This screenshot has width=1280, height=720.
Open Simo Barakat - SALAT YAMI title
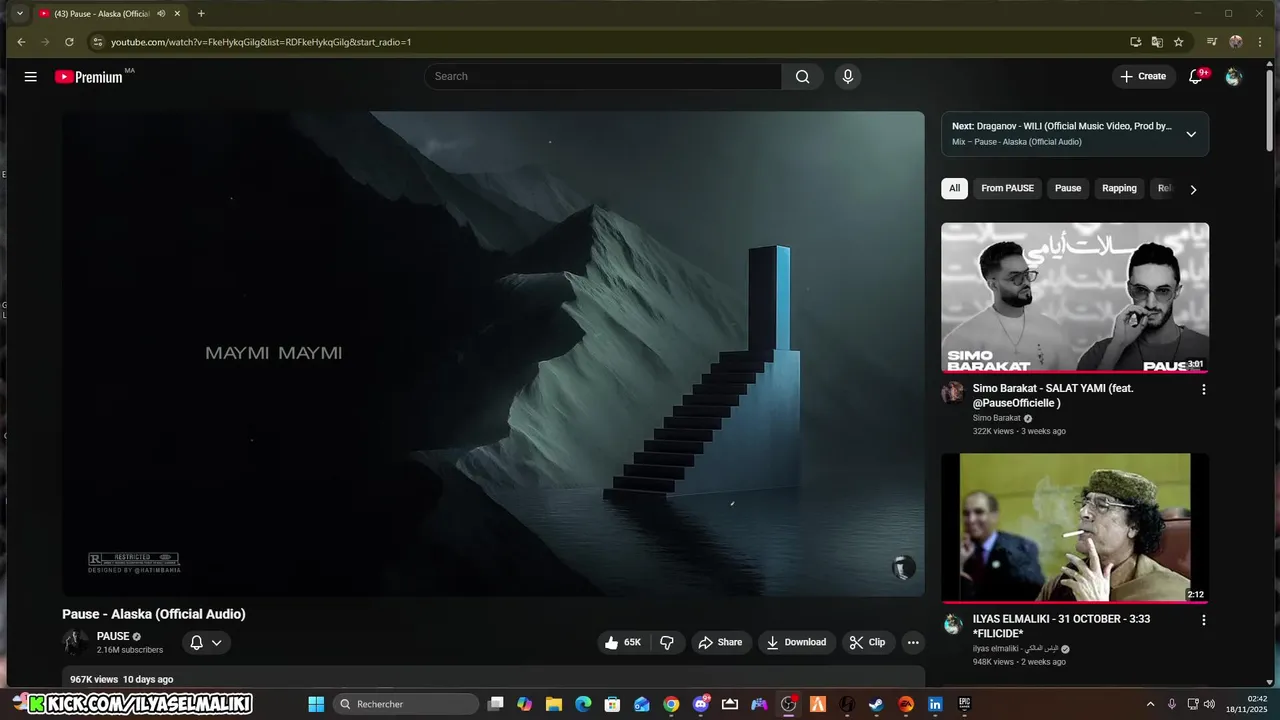[1053, 395]
